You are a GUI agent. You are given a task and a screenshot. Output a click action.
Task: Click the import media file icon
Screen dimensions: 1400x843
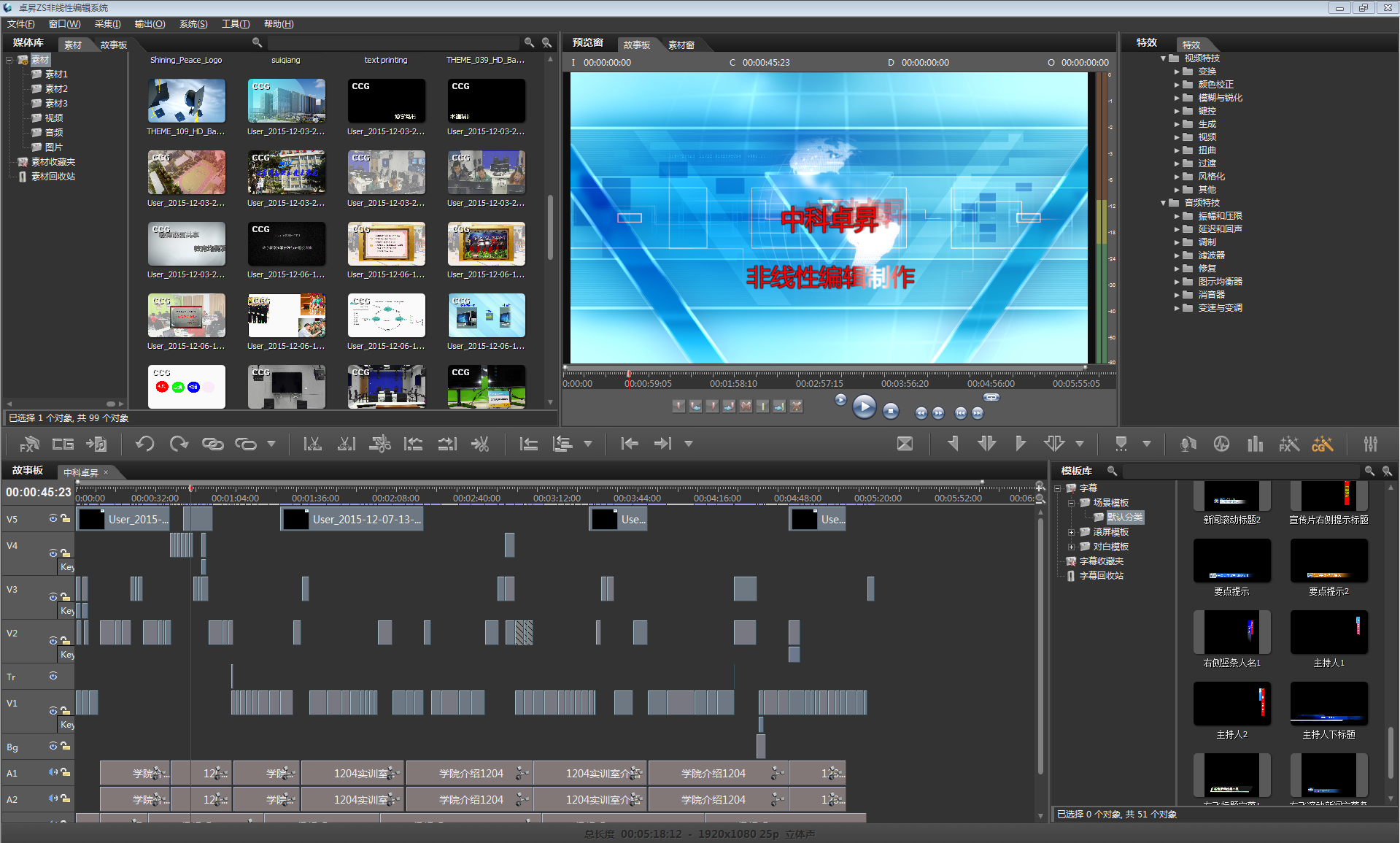[x=96, y=444]
